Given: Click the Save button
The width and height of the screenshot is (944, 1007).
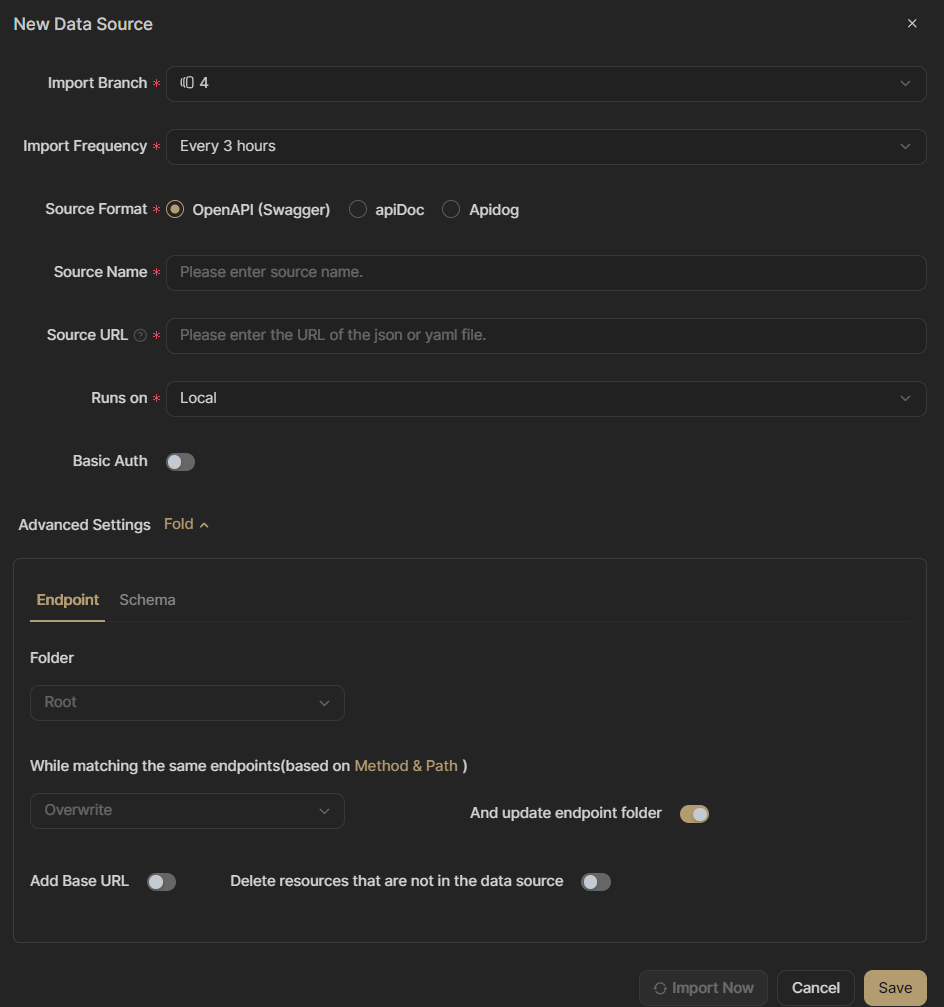Looking at the screenshot, I should pyautogui.click(x=895, y=988).
